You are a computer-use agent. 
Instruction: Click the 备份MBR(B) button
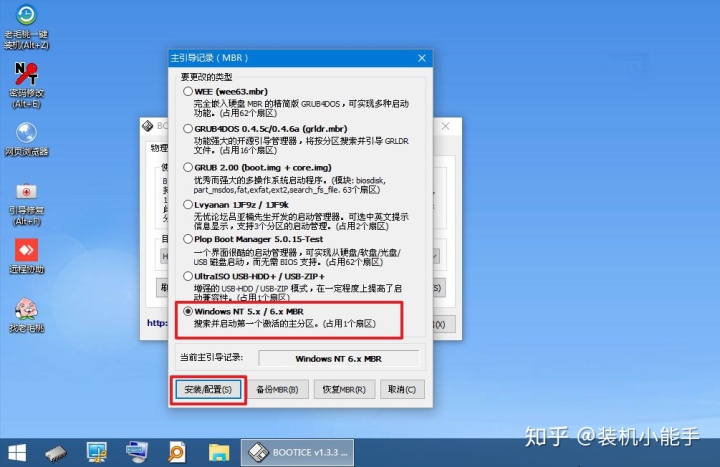coord(277,389)
